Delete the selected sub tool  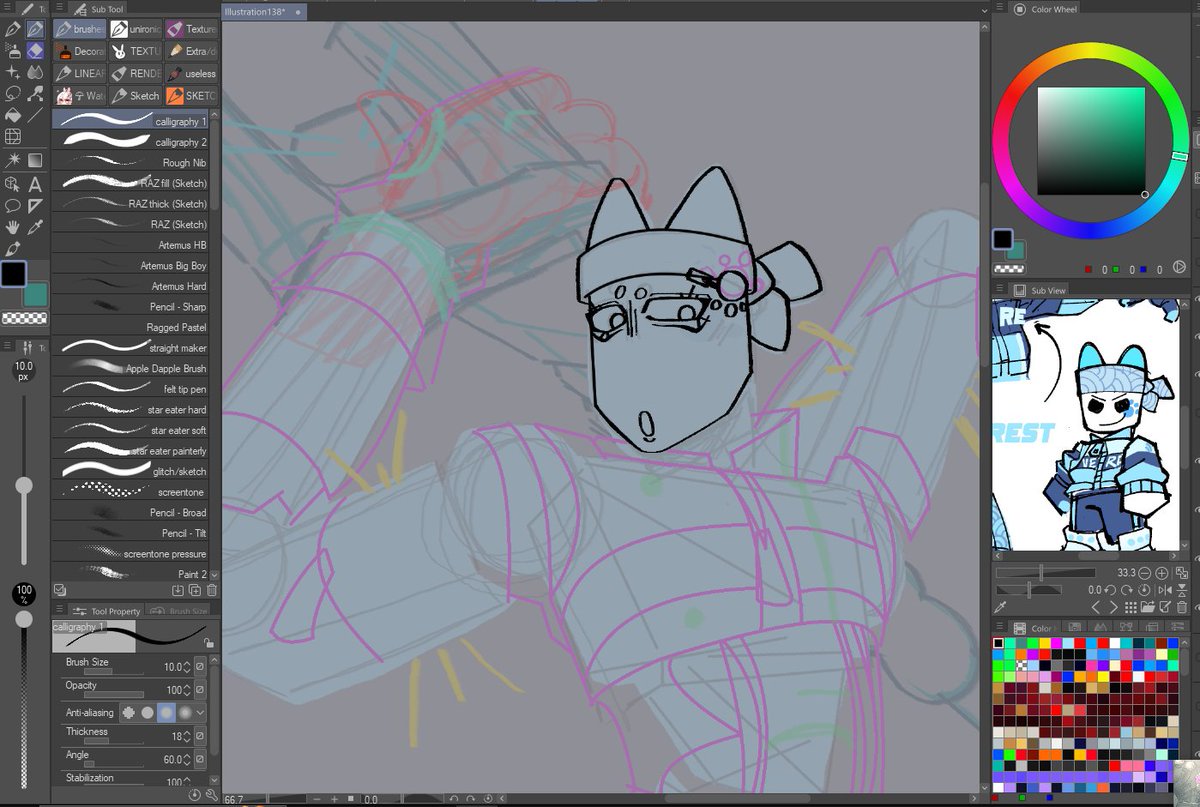tap(211, 591)
